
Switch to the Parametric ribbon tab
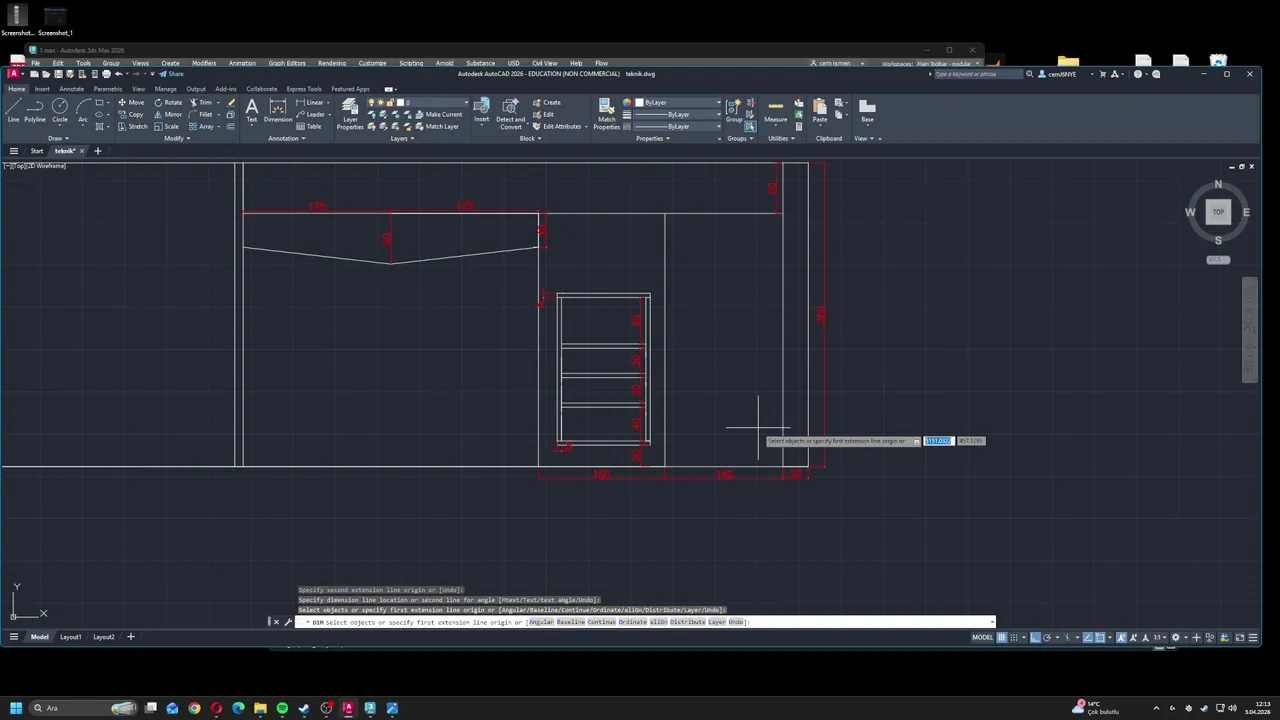108,89
